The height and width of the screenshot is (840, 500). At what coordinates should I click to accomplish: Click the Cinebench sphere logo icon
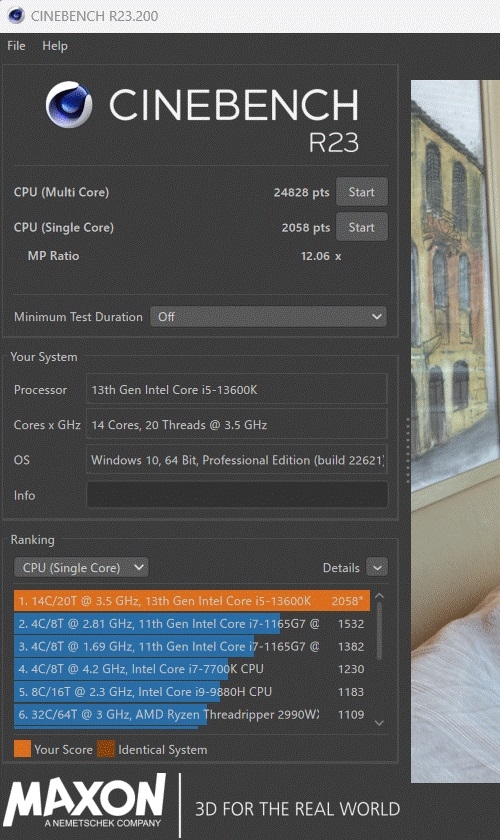pyautogui.click(x=69, y=104)
